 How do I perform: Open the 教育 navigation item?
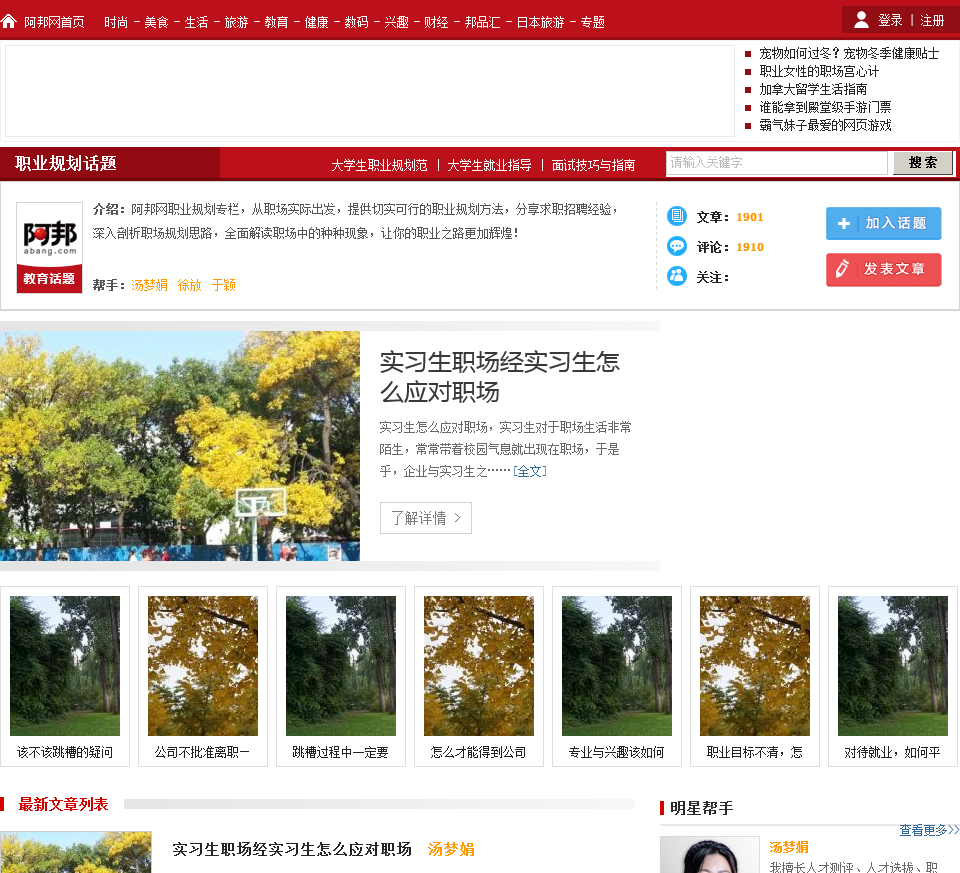click(276, 22)
